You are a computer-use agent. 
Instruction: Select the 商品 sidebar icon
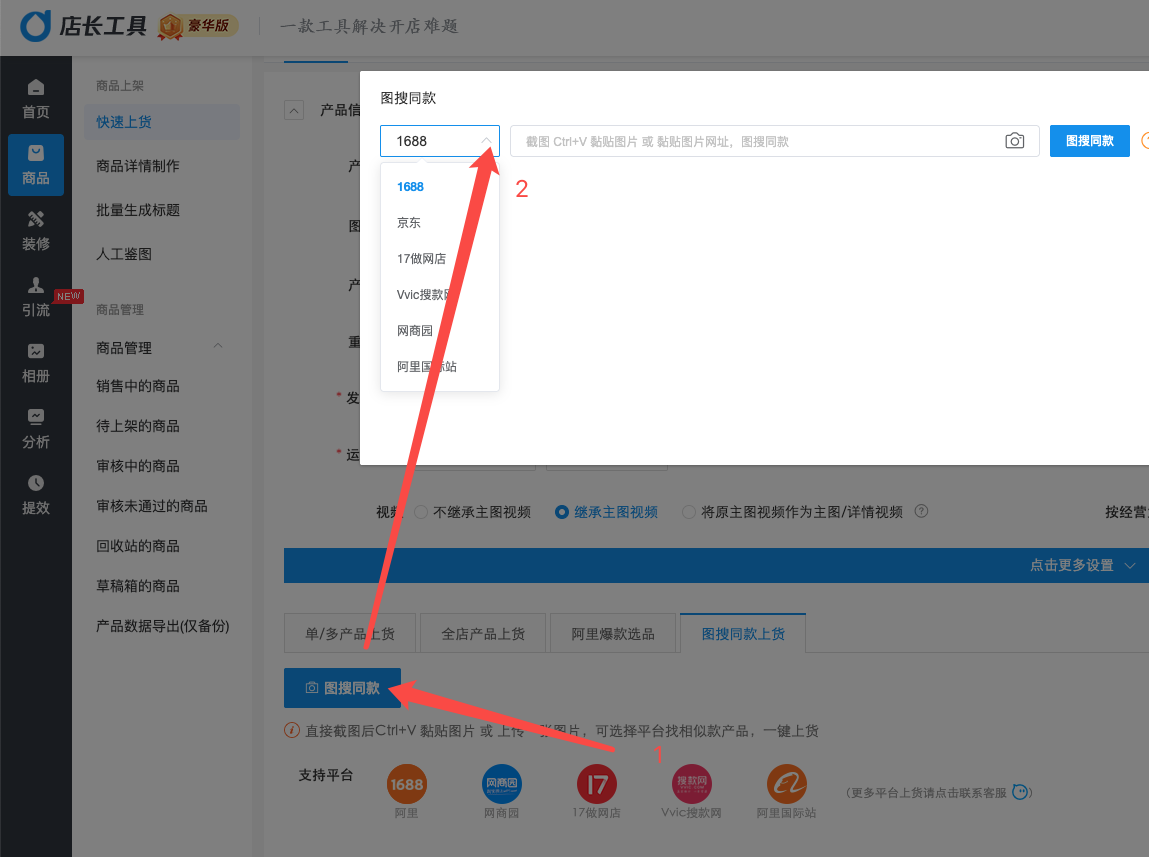tap(36, 165)
